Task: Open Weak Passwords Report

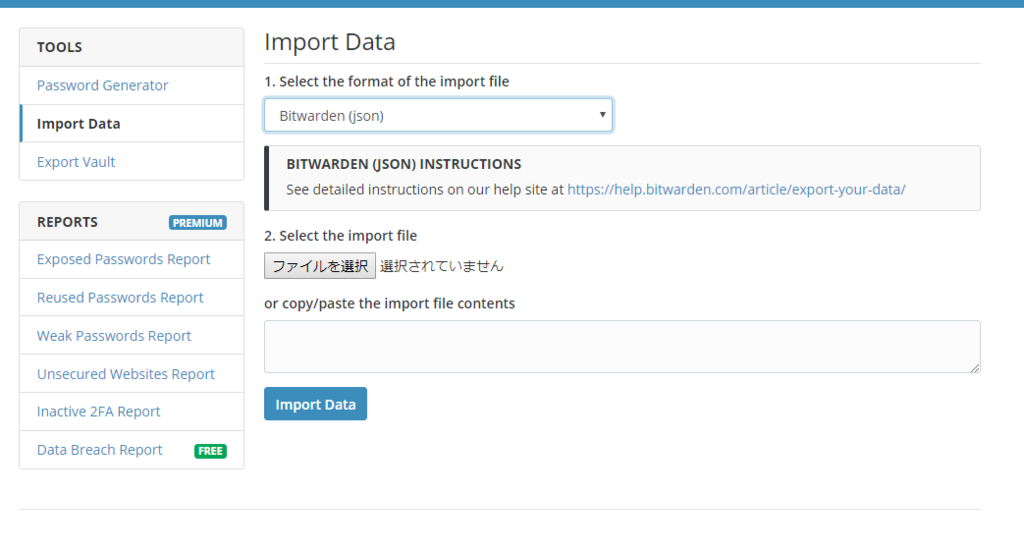Action: (x=114, y=336)
